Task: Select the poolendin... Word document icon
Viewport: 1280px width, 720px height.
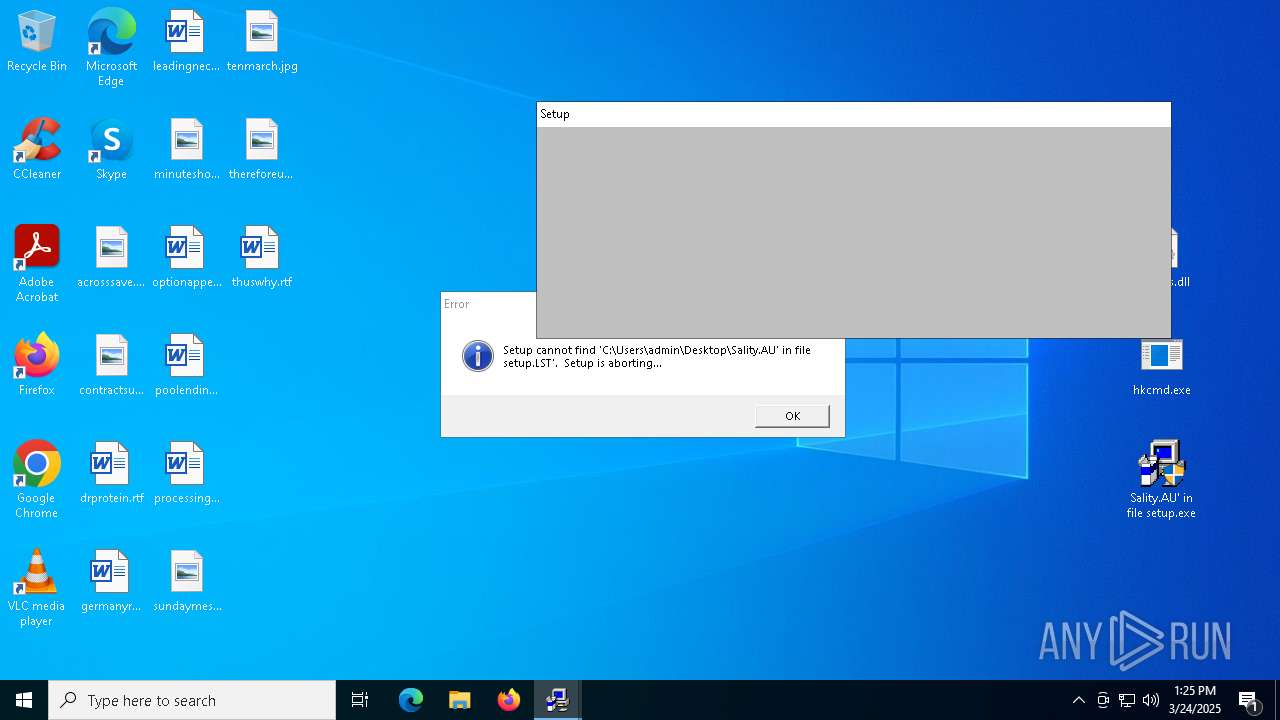Action: 186,366
